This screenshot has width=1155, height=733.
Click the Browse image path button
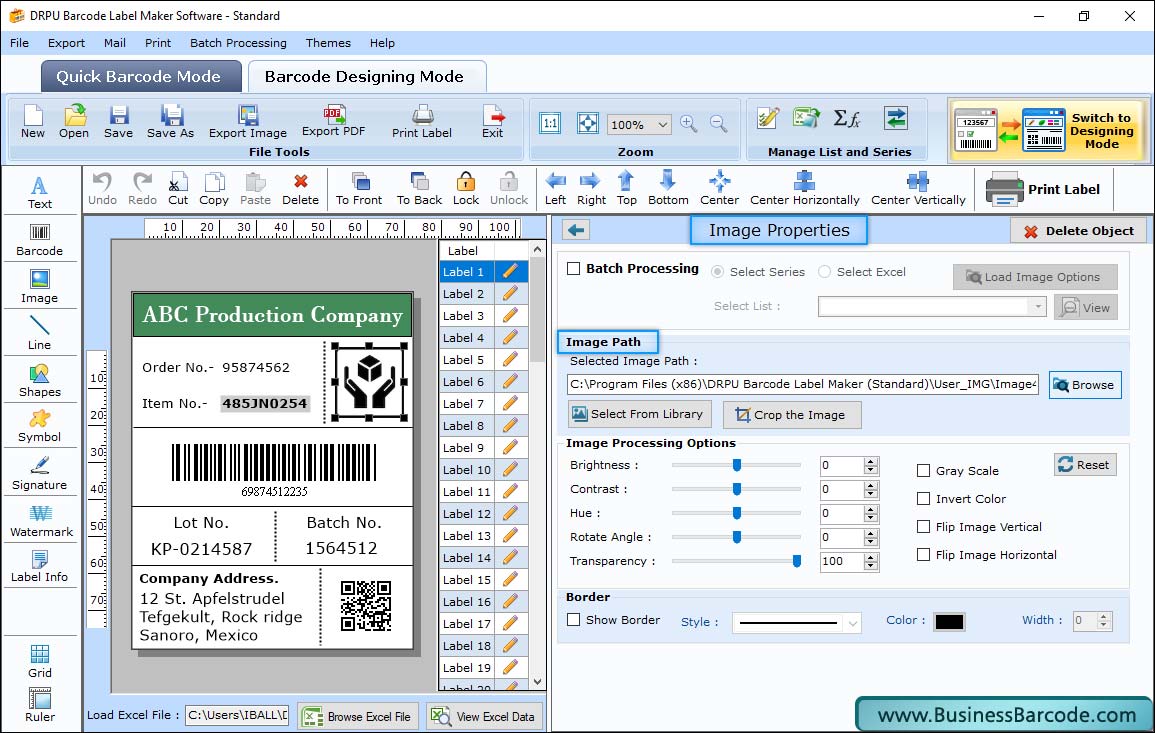[1084, 385]
